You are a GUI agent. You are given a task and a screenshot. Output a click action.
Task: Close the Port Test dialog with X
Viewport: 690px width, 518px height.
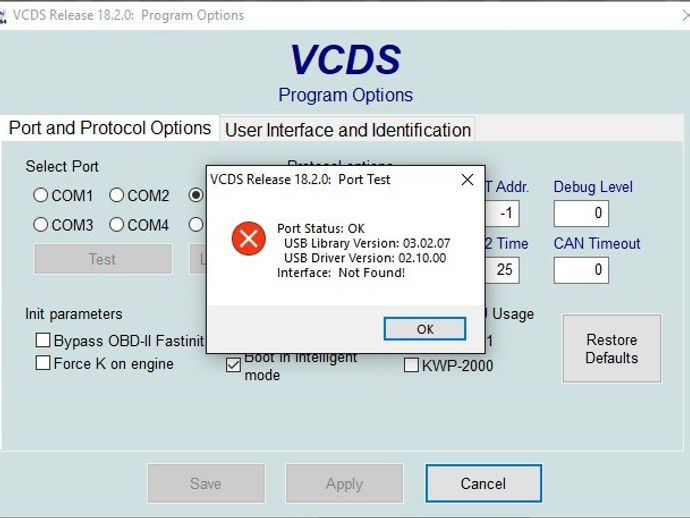pos(467,180)
